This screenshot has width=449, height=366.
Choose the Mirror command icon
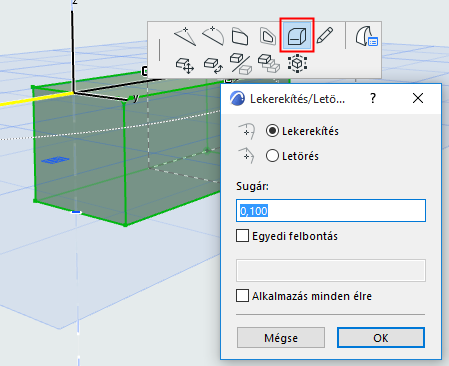(x=241, y=63)
